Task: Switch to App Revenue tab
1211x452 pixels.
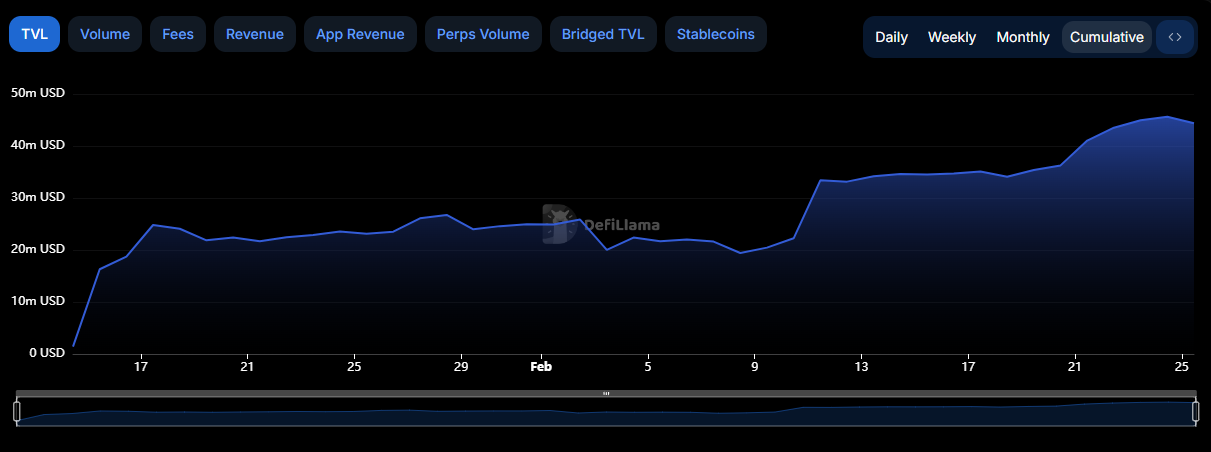Action: (x=360, y=34)
